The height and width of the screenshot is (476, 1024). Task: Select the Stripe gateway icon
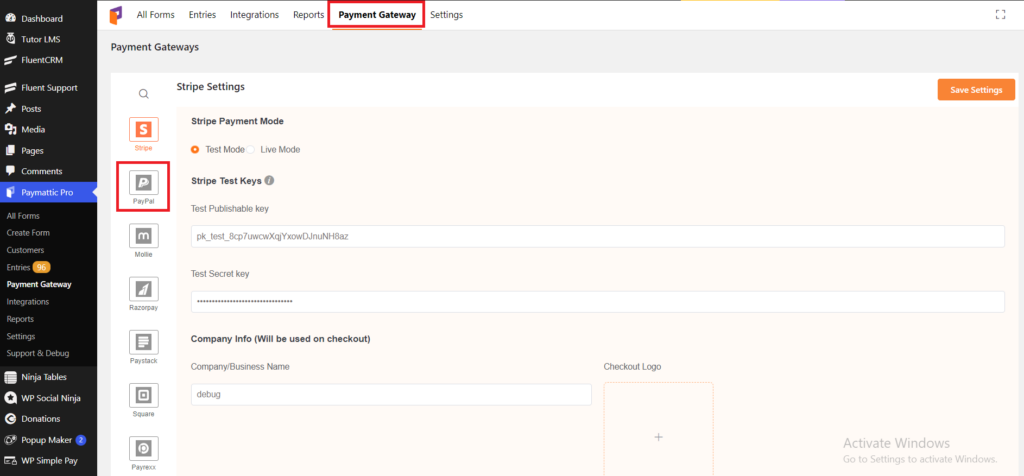144,129
